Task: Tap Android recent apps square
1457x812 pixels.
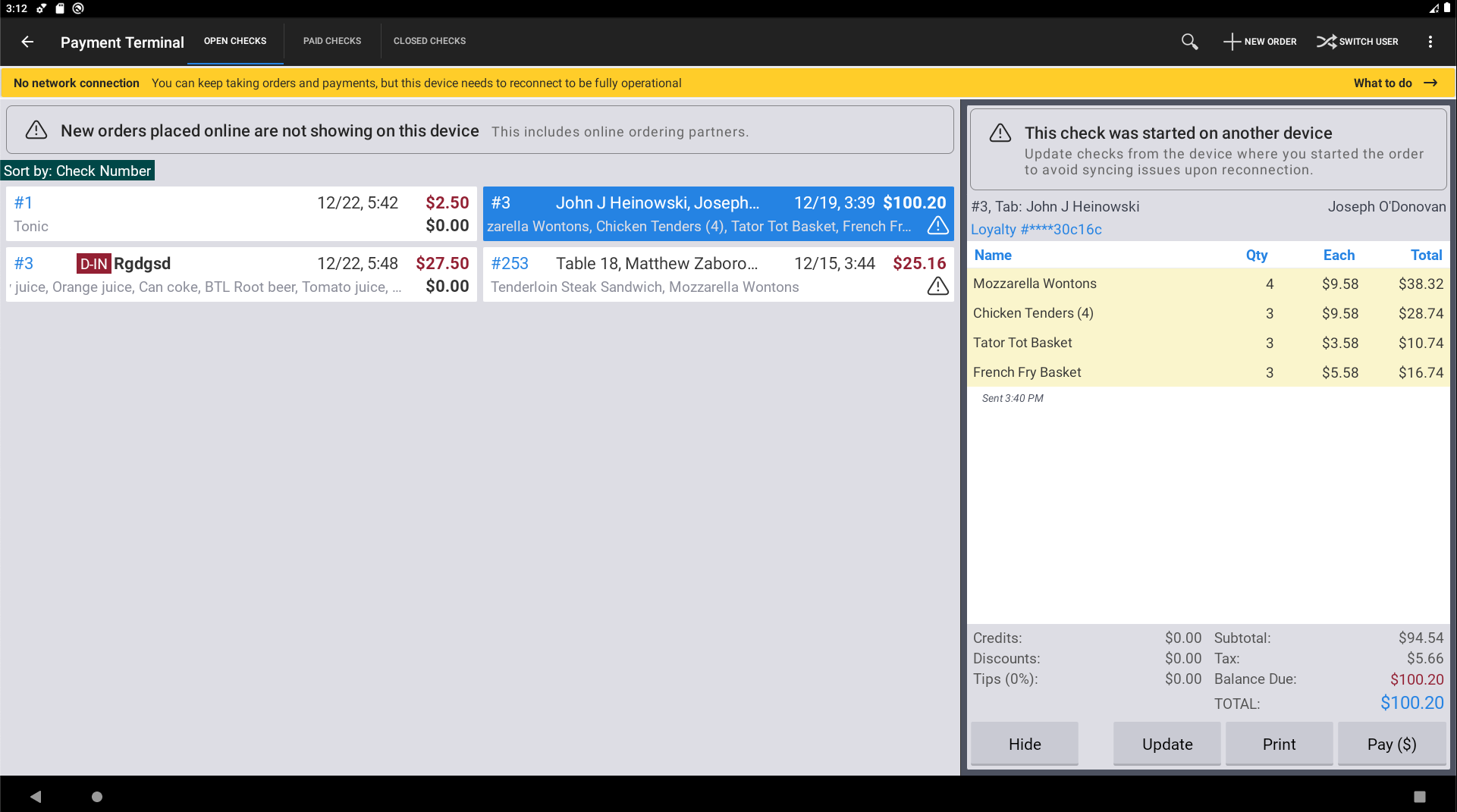Action: [1419, 796]
